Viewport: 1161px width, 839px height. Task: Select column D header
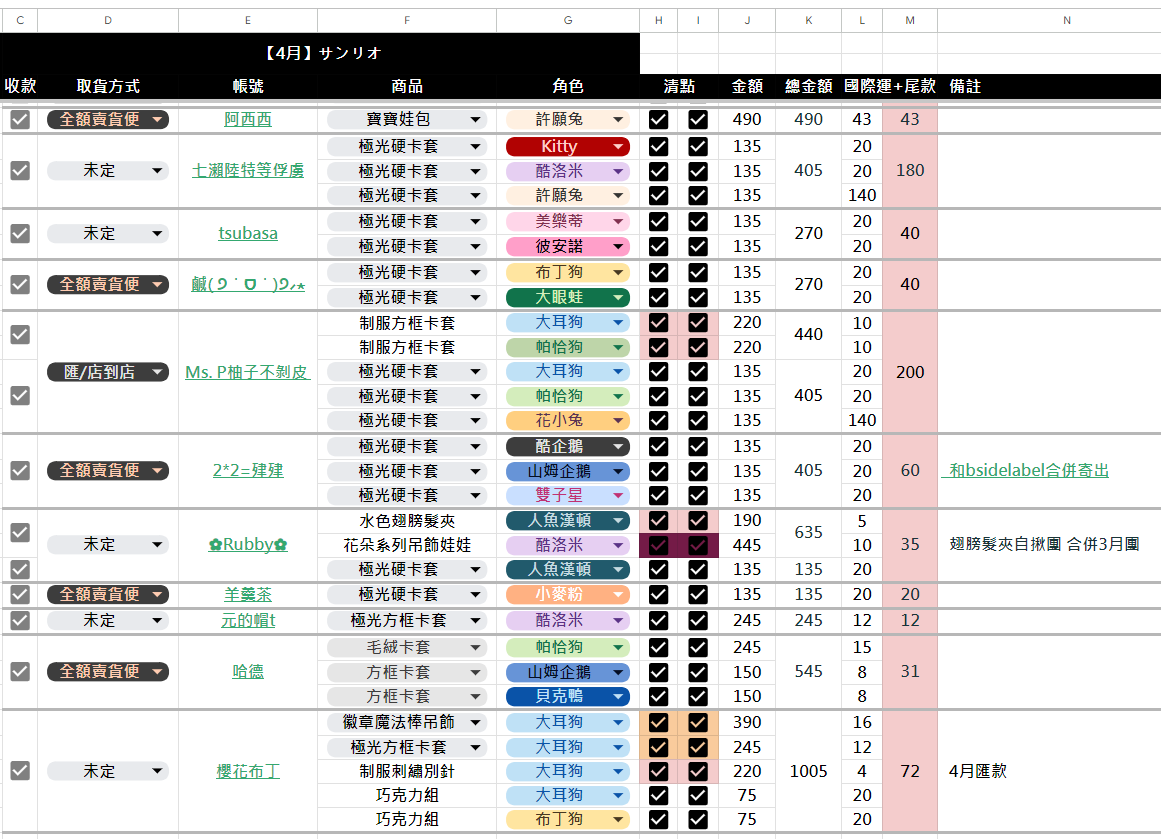(108, 21)
